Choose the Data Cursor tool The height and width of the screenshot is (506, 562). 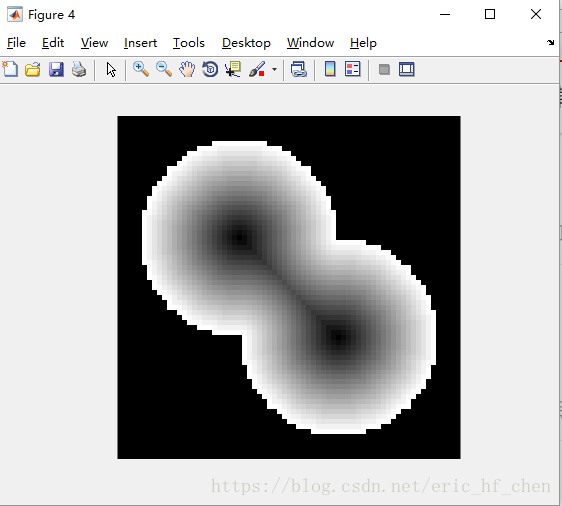pos(233,69)
